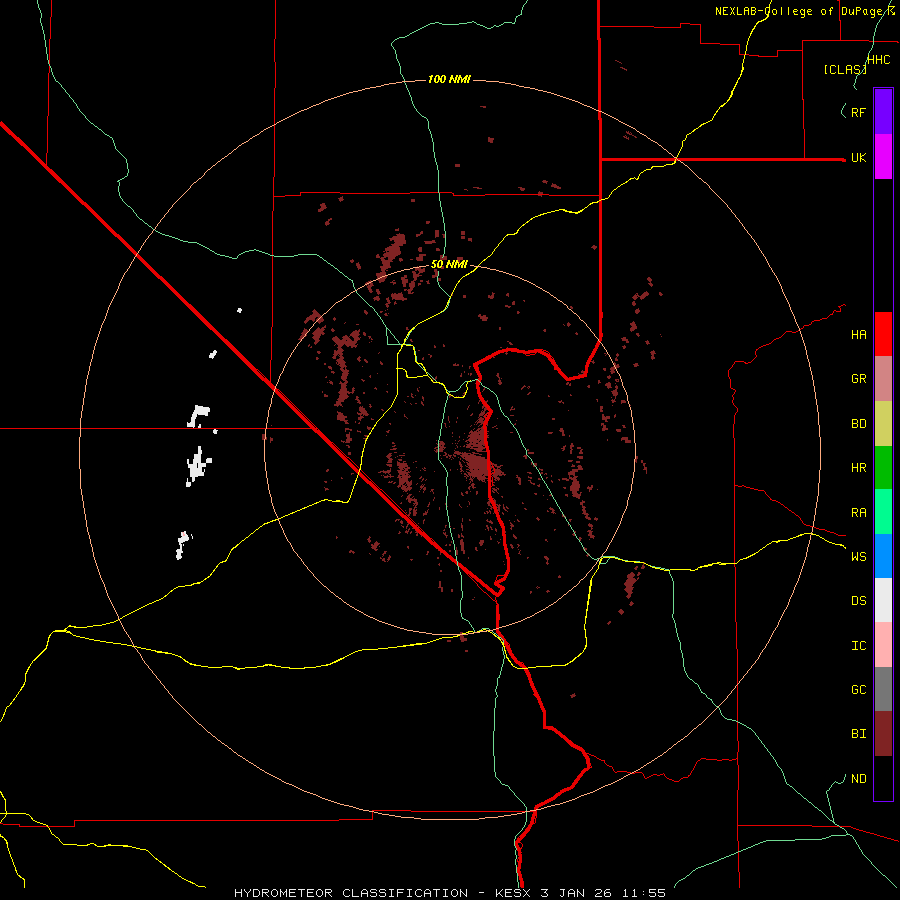
Task: Select the yellow BD legend color block
Action: pos(883,423)
